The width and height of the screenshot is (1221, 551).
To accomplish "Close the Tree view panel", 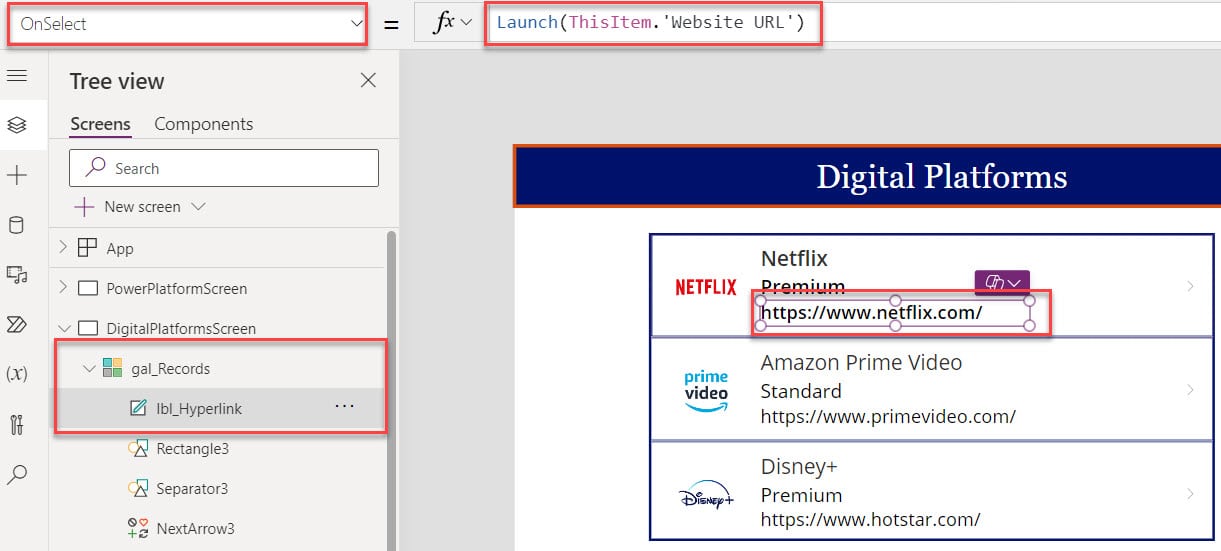I will 368,81.
